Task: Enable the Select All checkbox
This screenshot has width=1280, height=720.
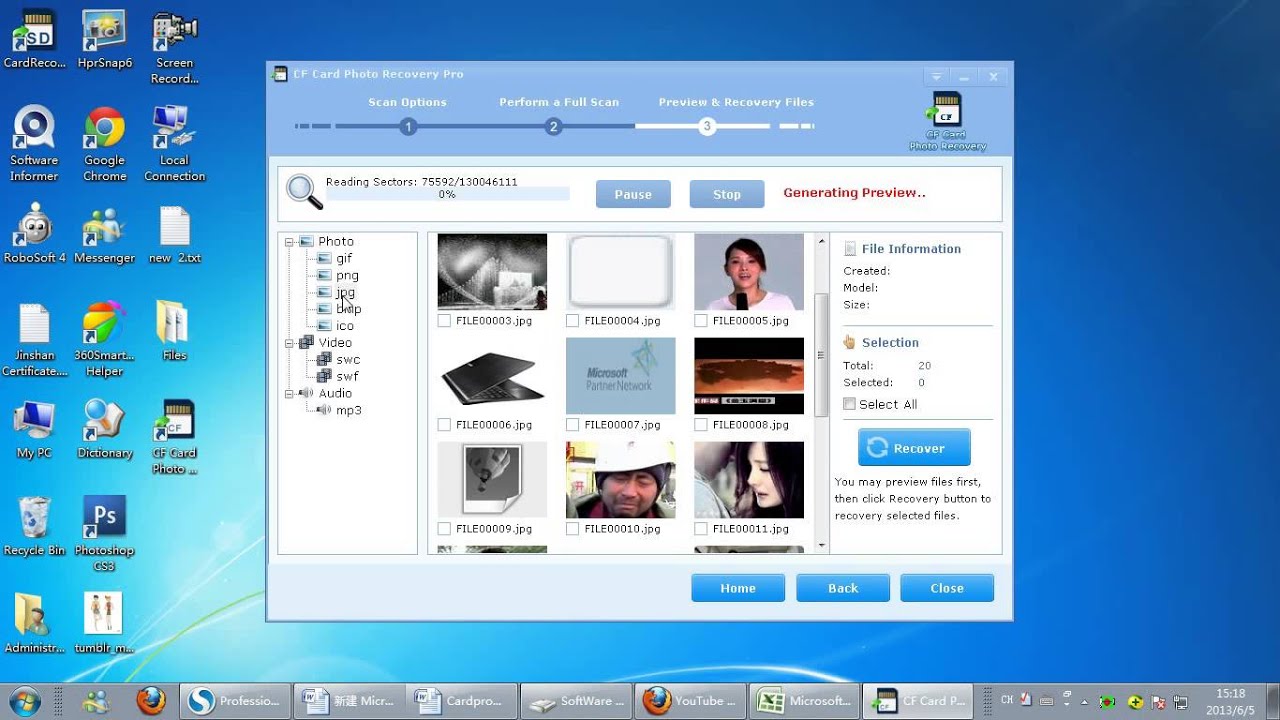Action: click(849, 404)
